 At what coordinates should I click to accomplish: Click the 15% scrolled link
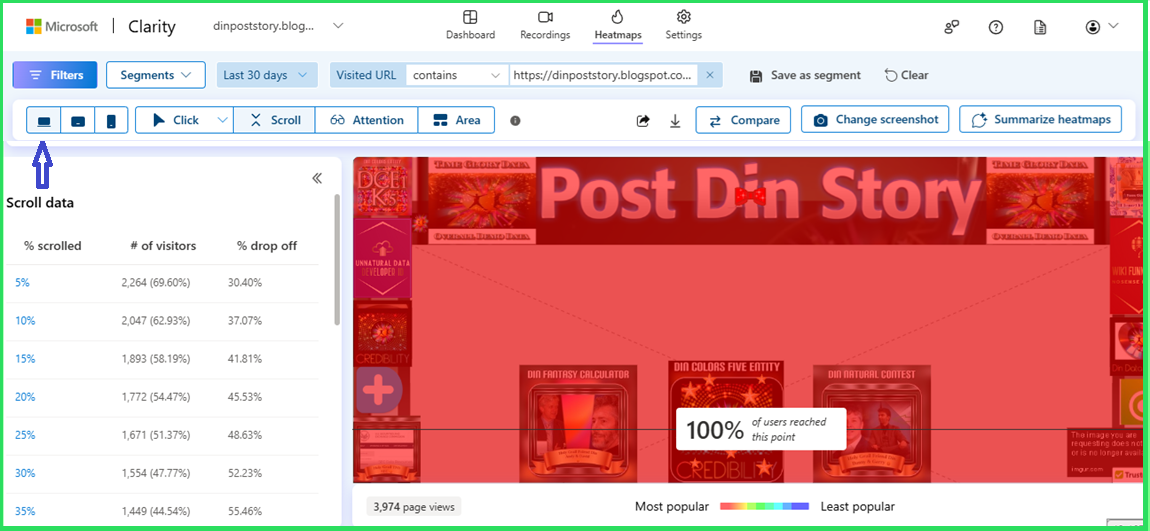point(25,359)
